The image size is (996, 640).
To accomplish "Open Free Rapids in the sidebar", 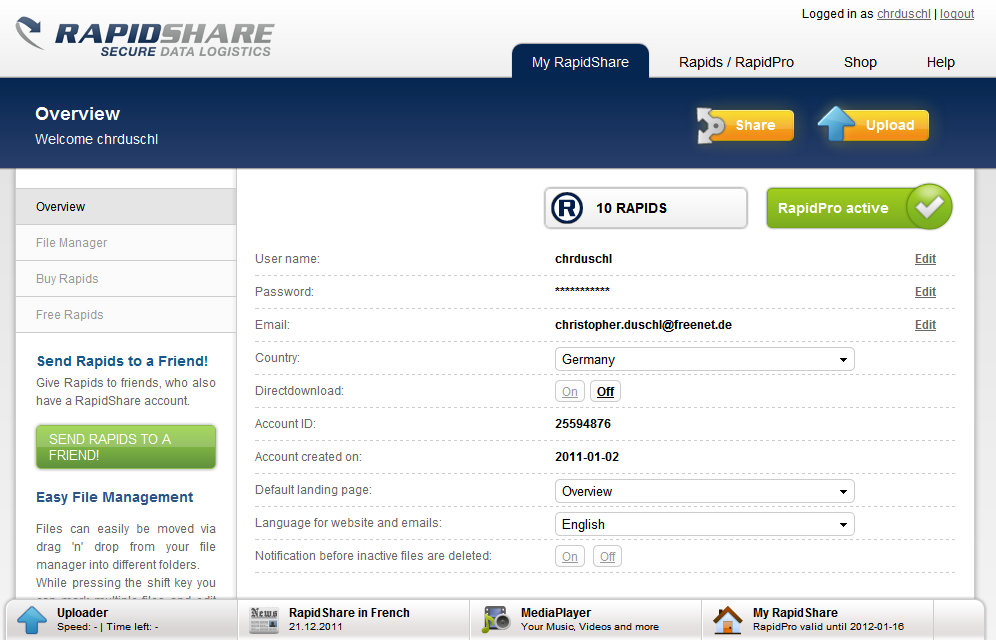I will pos(126,315).
